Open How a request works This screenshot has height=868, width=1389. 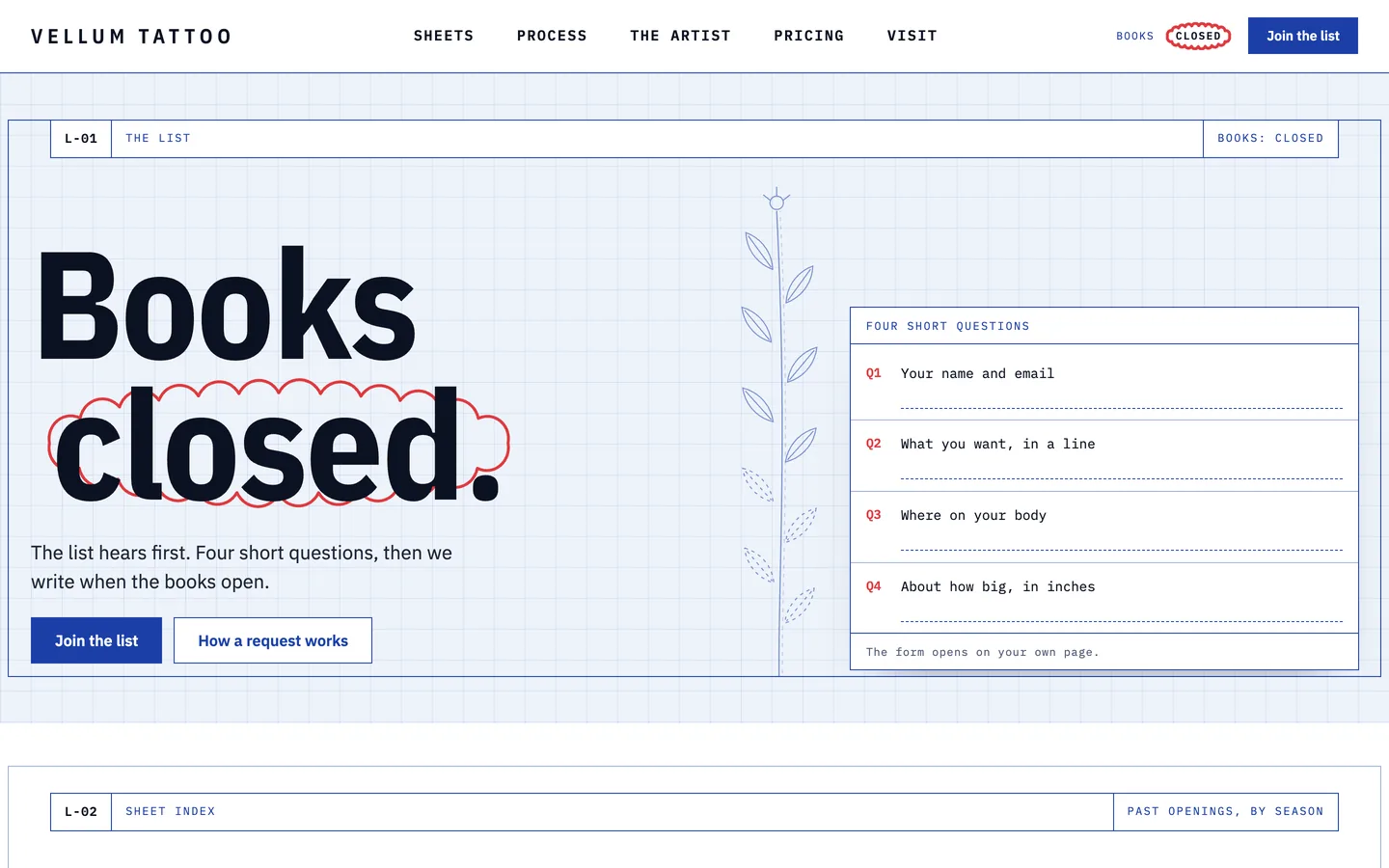(273, 640)
